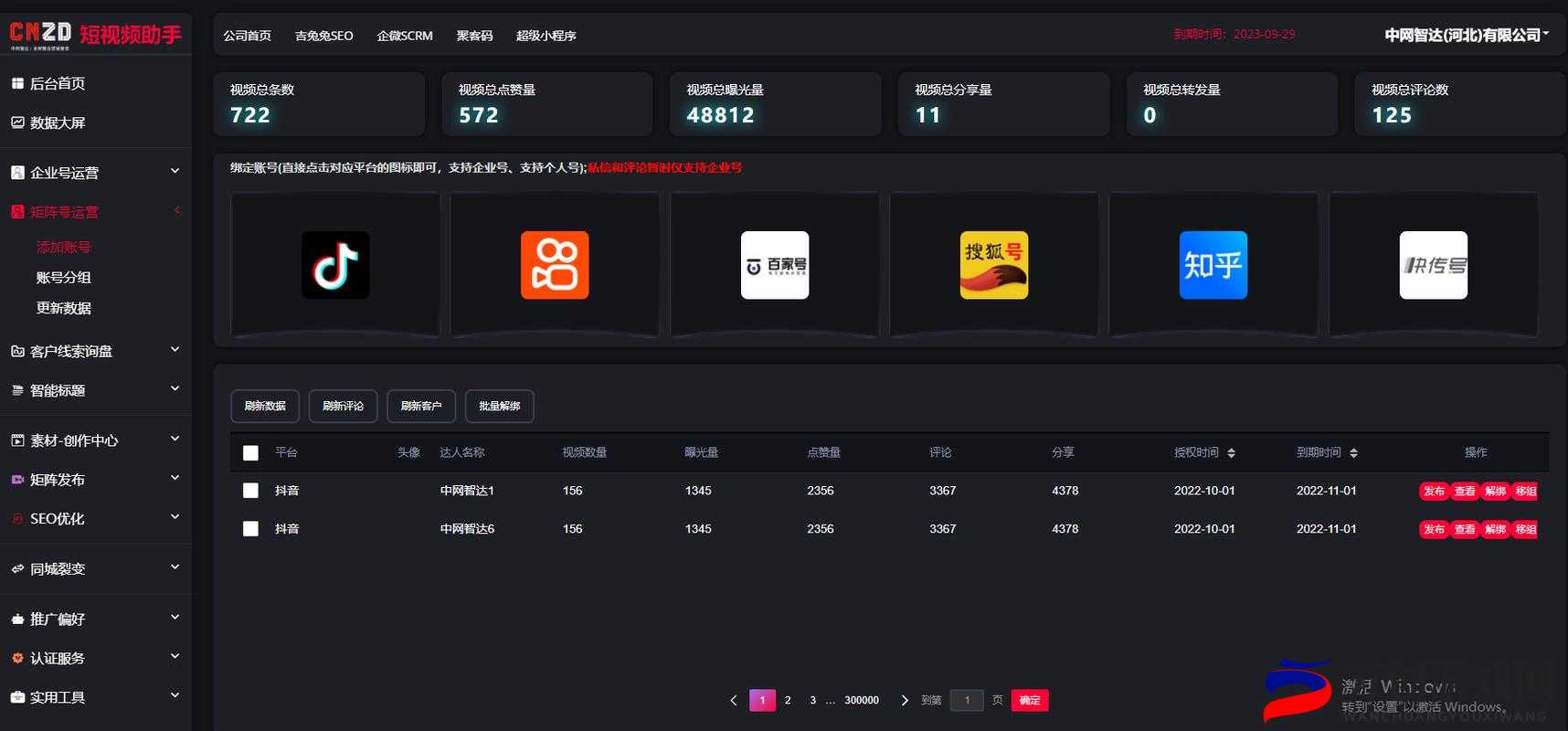Click the page-number jump input field
Screen dimensions: 1568x731
tap(967, 701)
